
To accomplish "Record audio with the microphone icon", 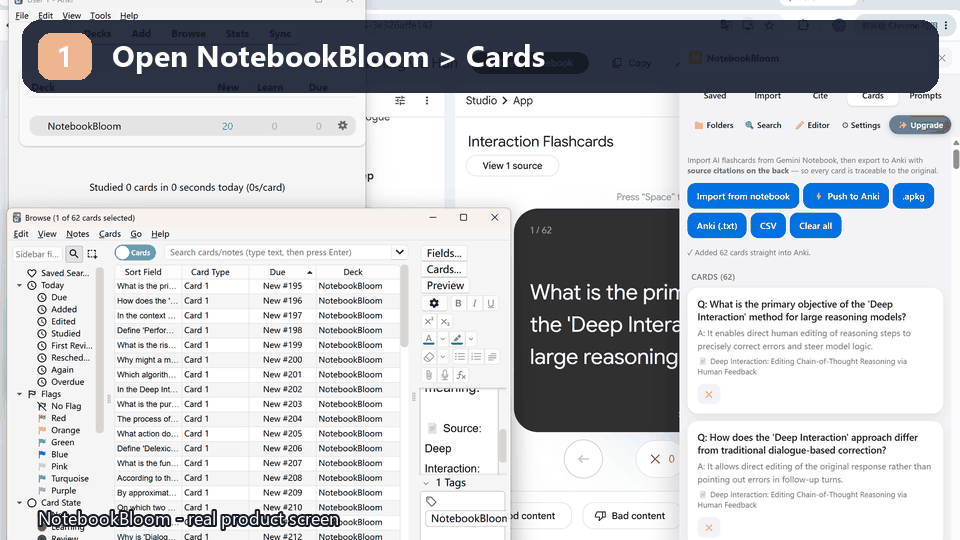I will 444,375.
